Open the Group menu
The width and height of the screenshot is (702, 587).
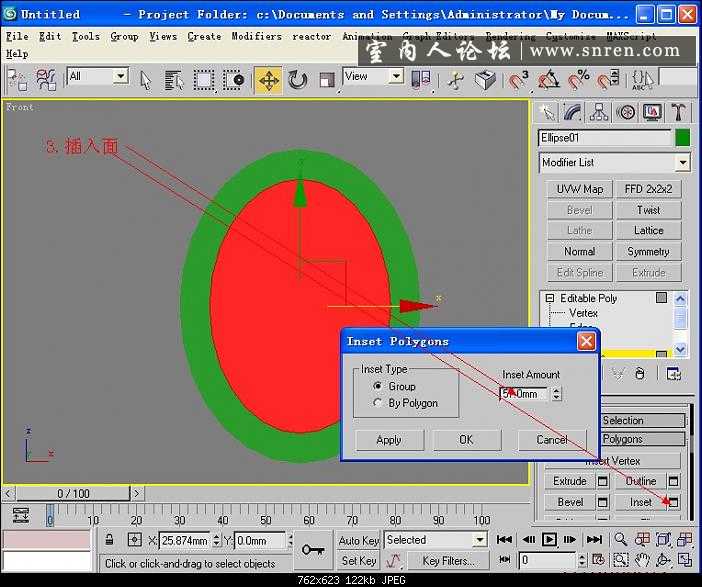124,37
